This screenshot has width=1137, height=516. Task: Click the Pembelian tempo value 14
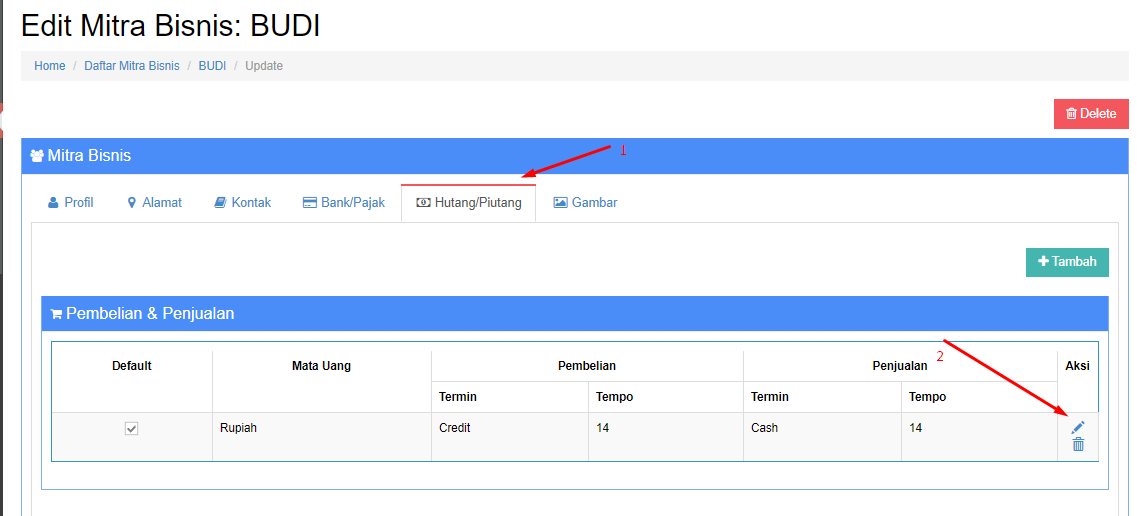666,436
